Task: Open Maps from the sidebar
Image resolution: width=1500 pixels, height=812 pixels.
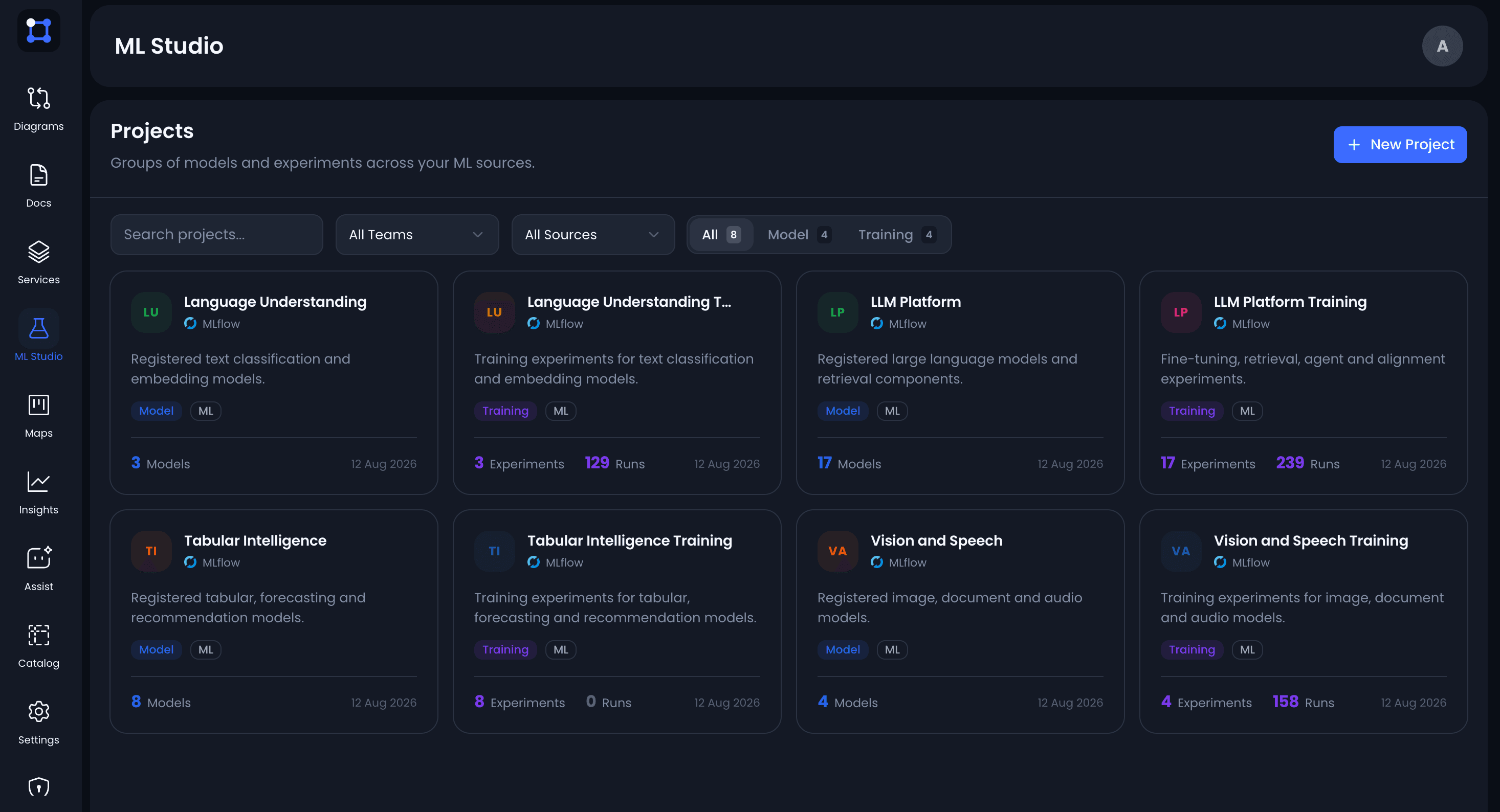Action: pyautogui.click(x=38, y=416)
